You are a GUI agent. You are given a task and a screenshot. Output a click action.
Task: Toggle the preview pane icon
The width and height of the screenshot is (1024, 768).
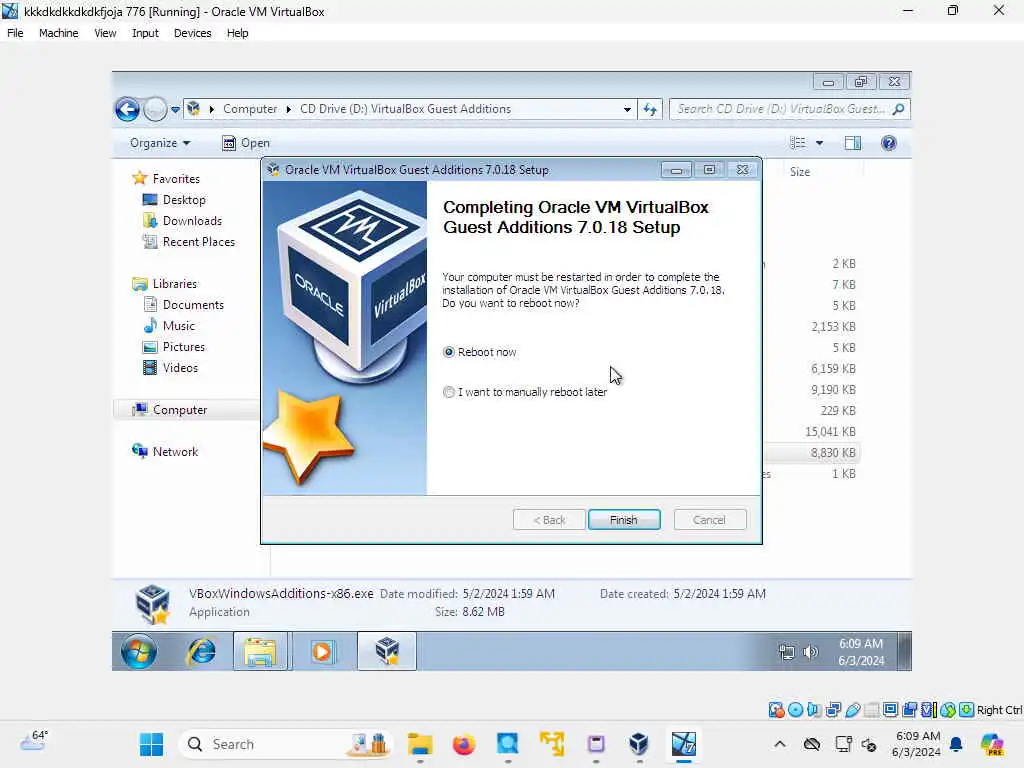(x=852, y=143)
